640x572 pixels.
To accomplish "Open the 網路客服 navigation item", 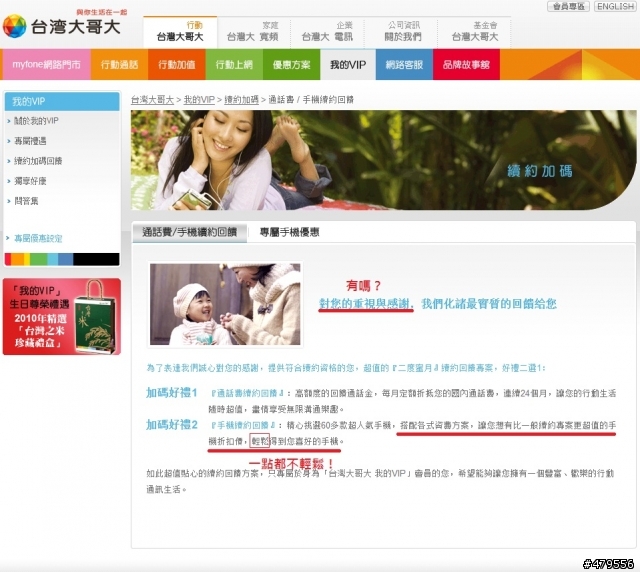I will [404, 65].
